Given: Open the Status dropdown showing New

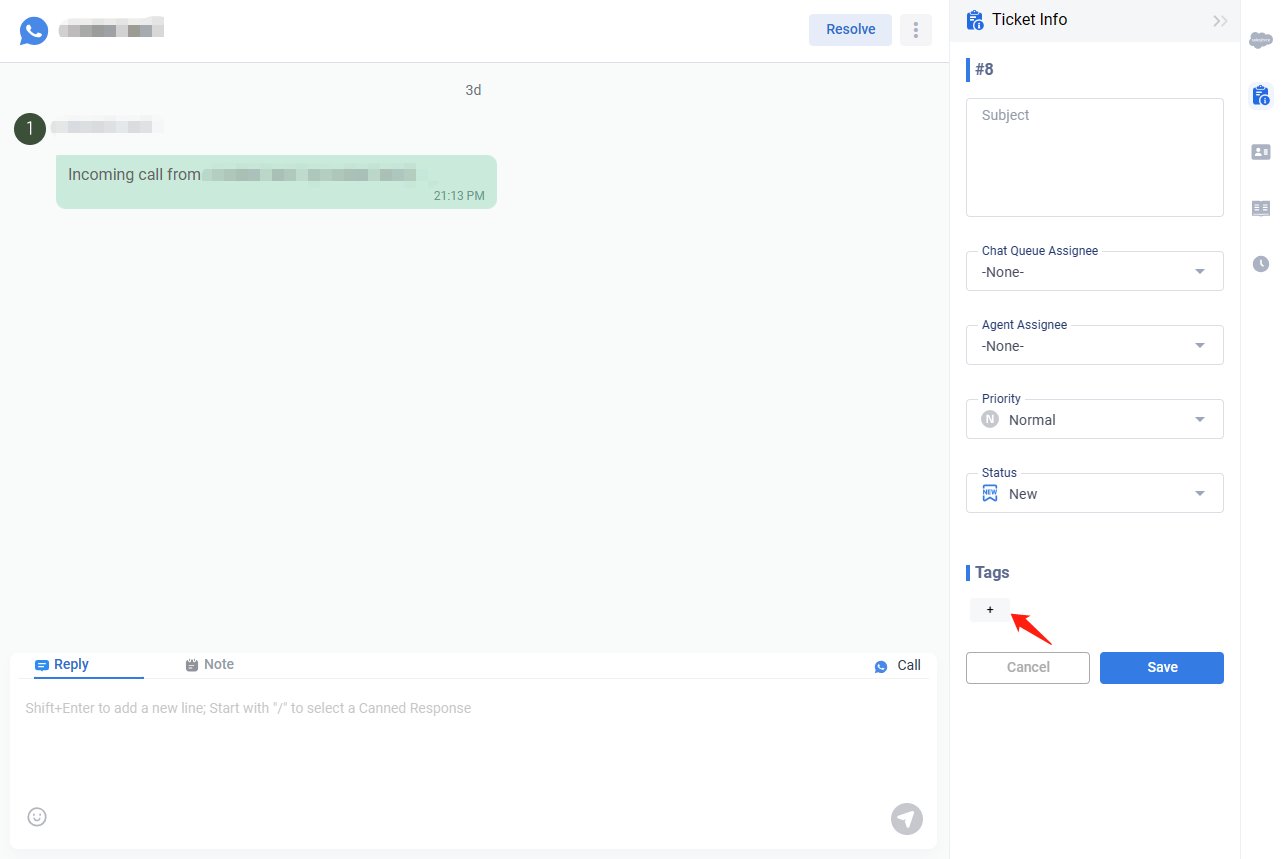Looking at the screenshot, I should pos(1094,494).
